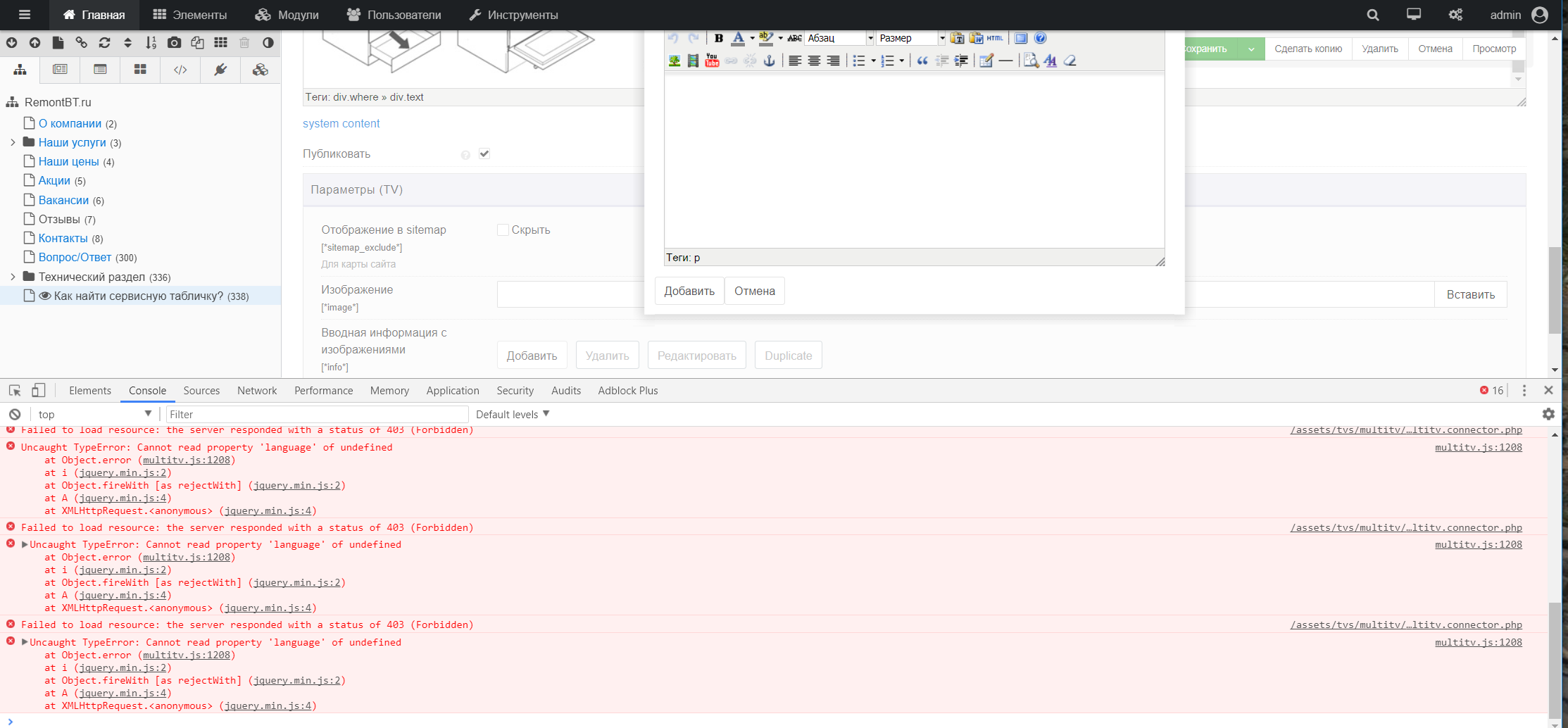Image resolution: width=1568 pixels, height=728 pixels.
Task: Click the Просмотр button
Action: coord(1494,49)
